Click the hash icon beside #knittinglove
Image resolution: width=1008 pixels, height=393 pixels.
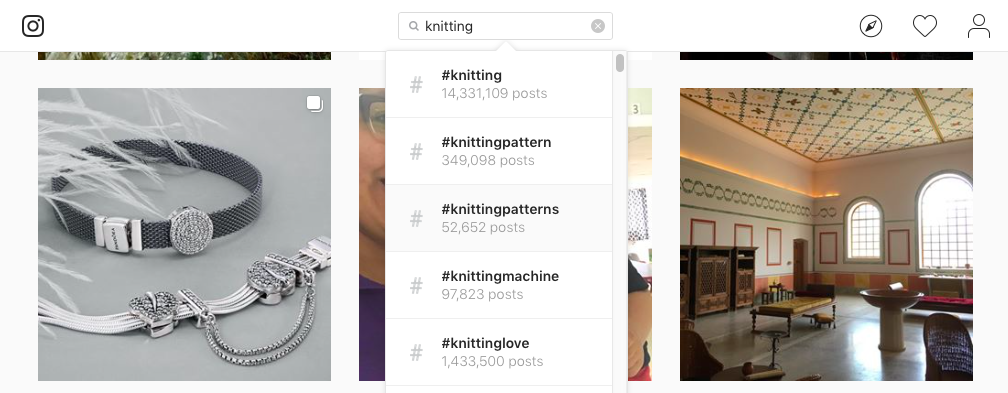[416, 352]
